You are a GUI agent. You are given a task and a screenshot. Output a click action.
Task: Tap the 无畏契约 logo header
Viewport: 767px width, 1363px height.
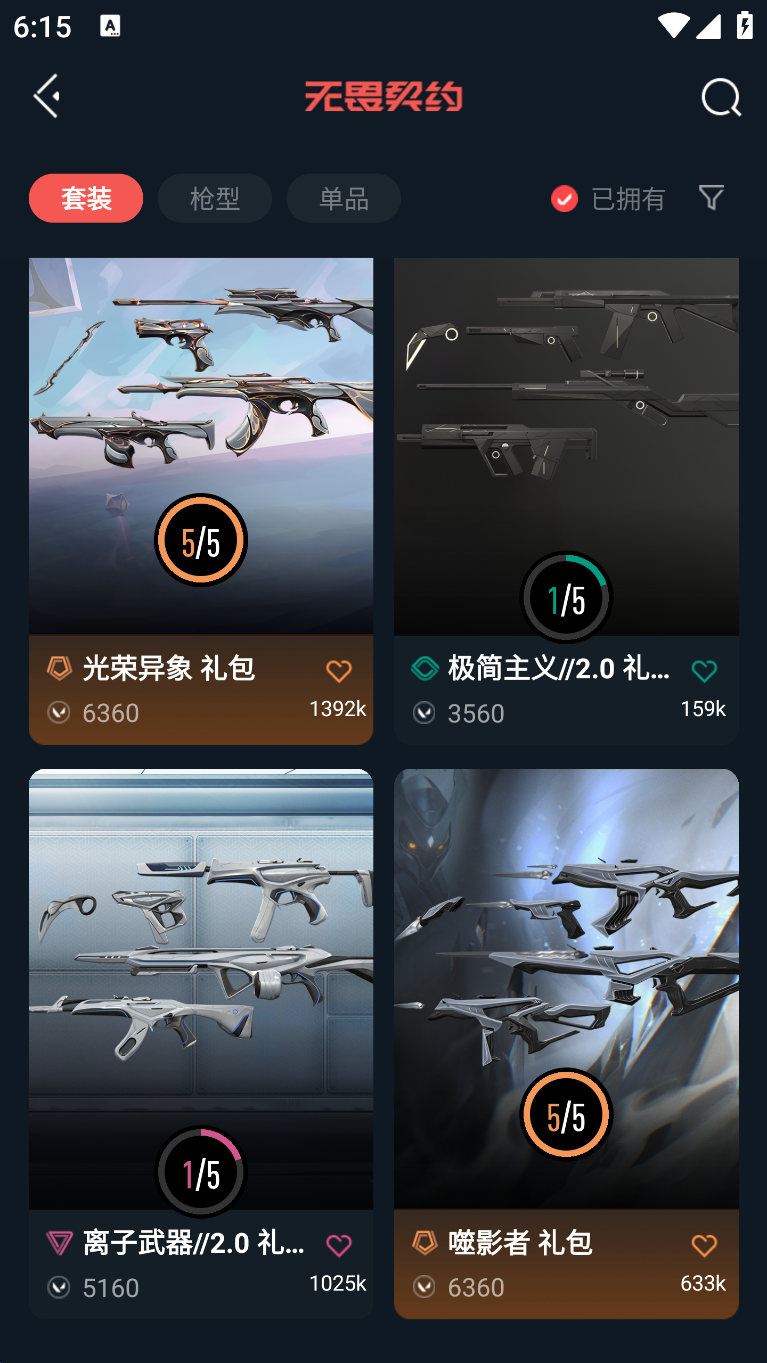(x=383, y=97)
